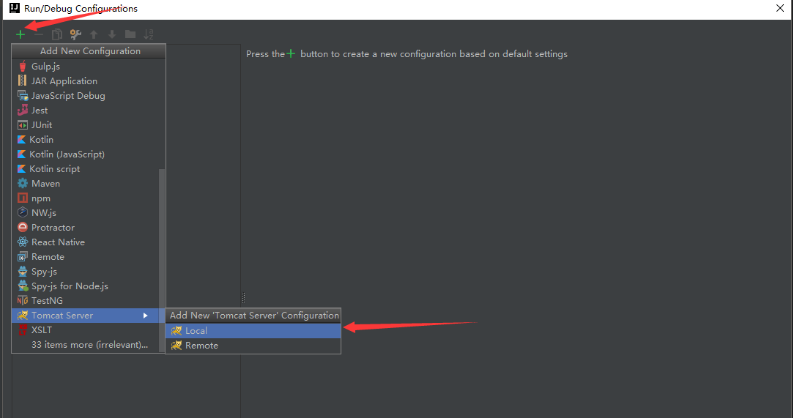Click the Spy-js icon
Viewport: 793px width, 418px height.
pos(22,271)
